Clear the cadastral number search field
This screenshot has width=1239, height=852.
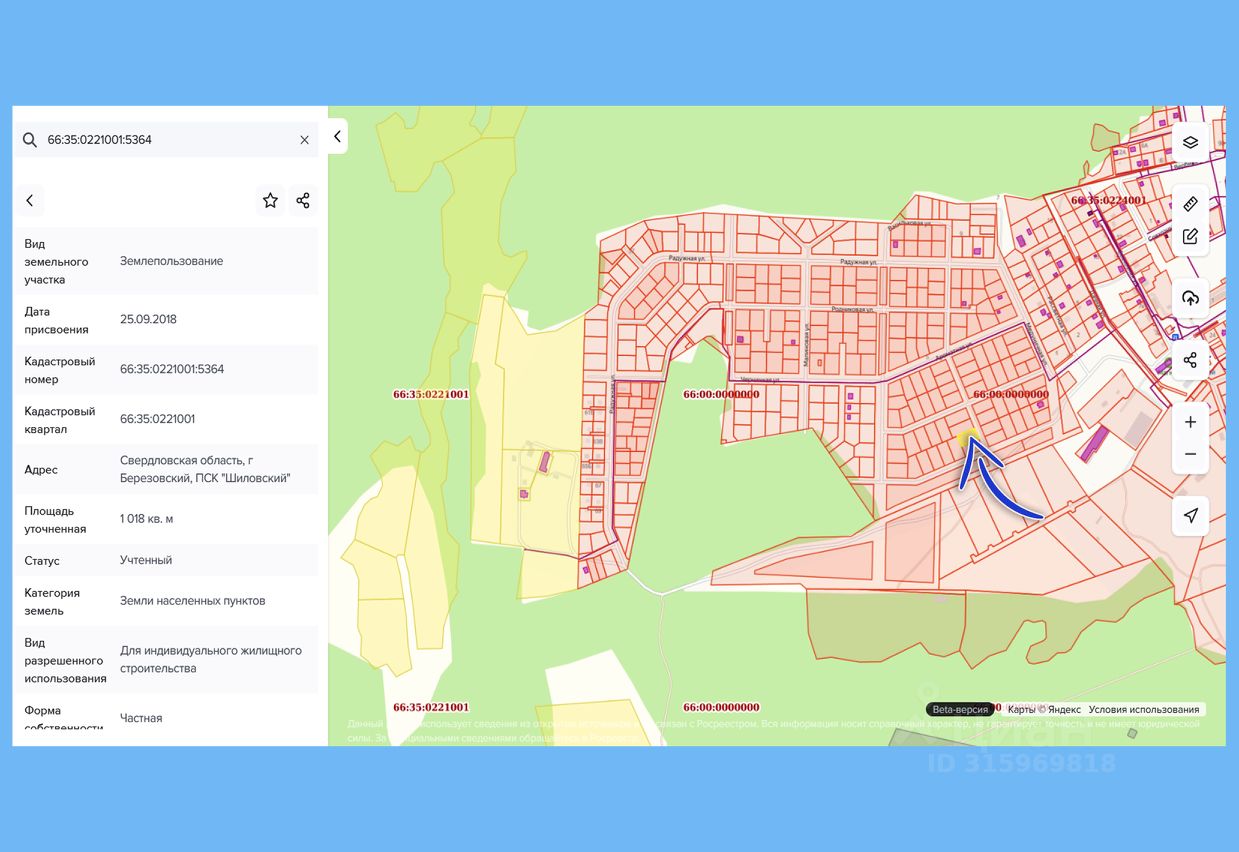(304, 140)
